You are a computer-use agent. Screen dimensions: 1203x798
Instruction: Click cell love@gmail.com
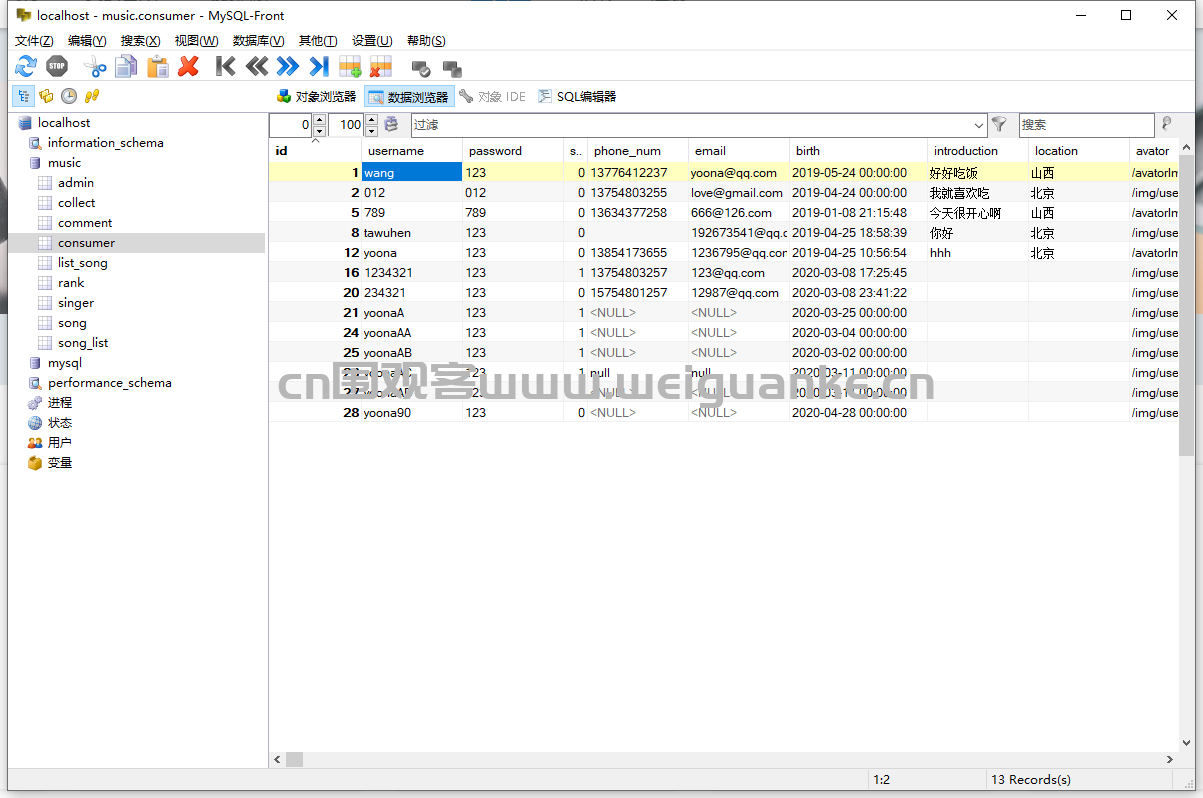737,192
